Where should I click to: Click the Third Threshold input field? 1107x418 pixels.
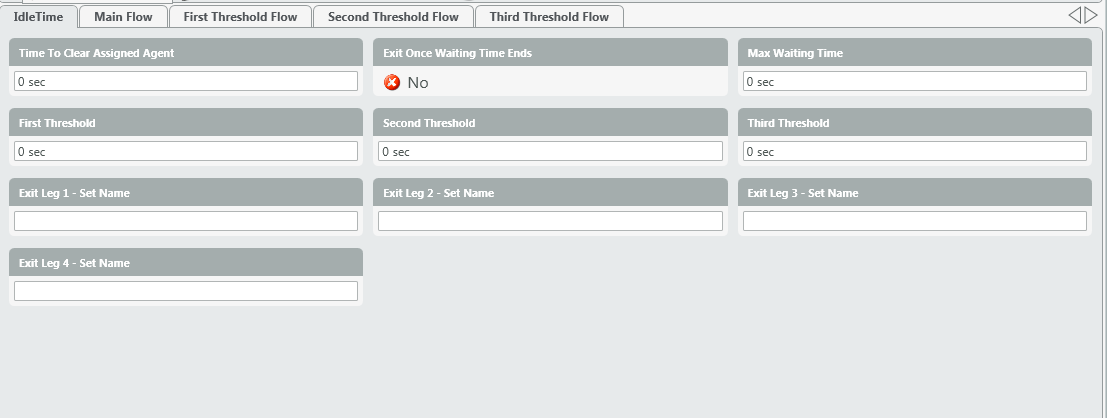tap(915, 152)
